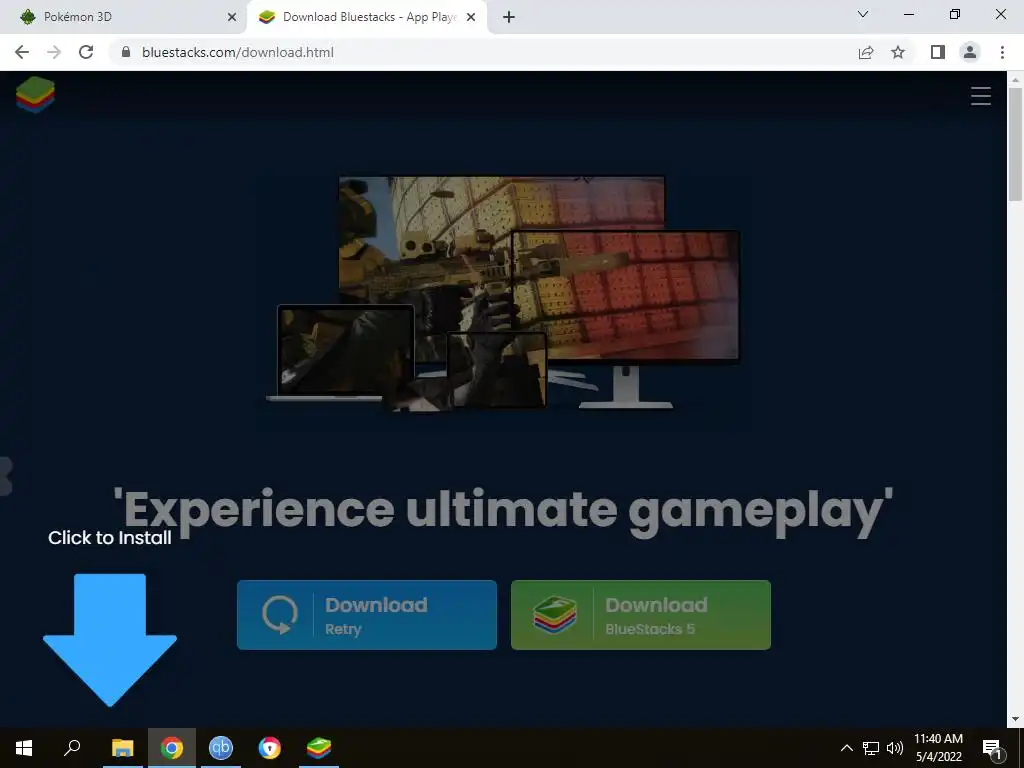Open the Chrome profile menu
1024x768 pixels.
(970, 52)
